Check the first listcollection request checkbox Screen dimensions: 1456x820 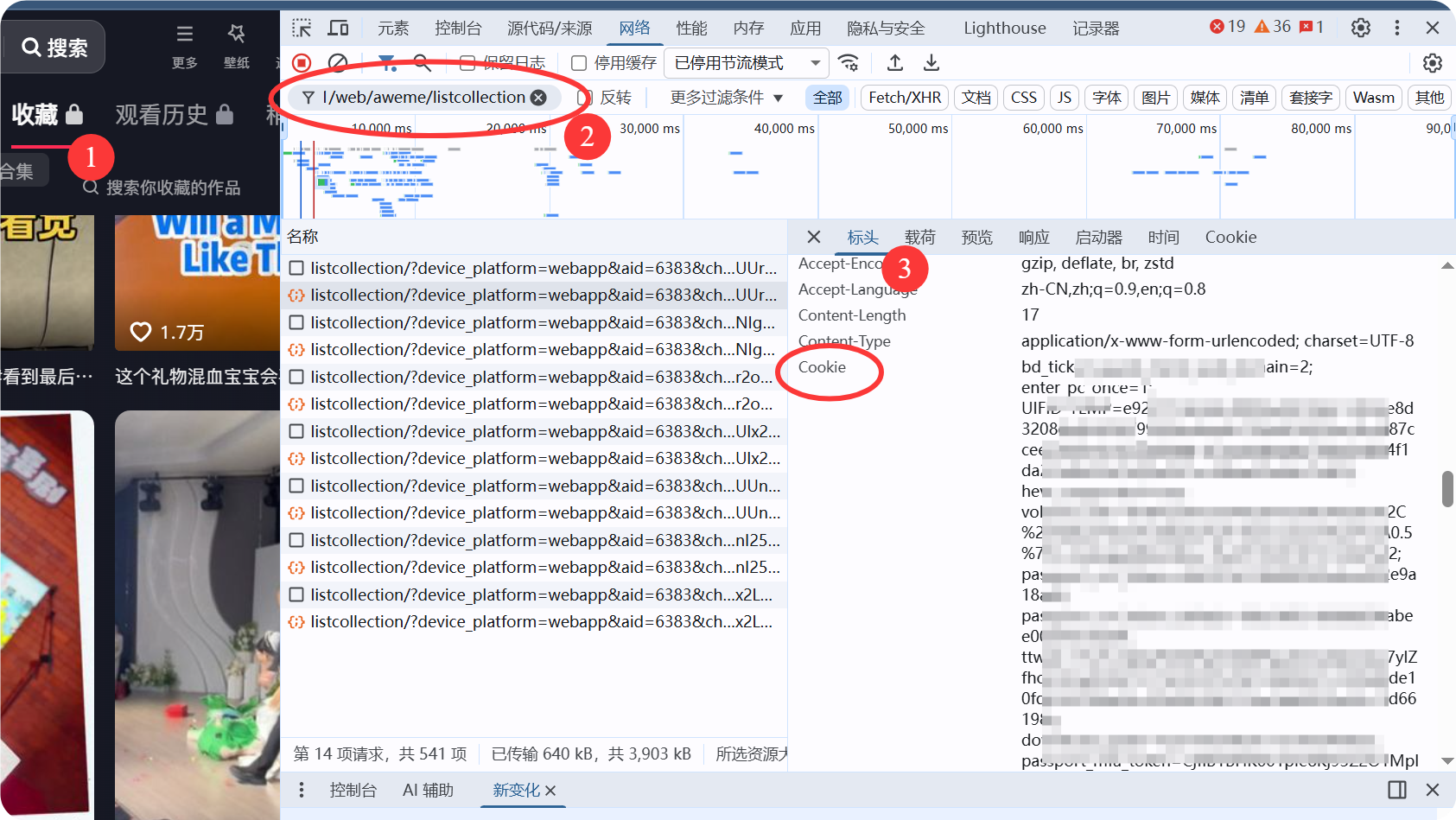coord(296,268)
